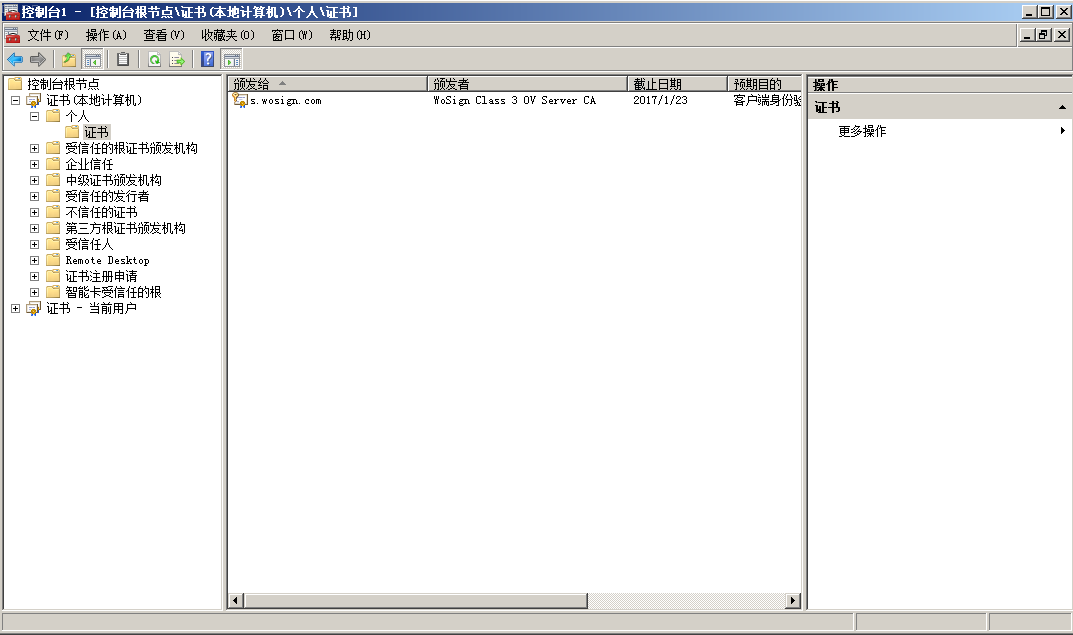Image resolution: width=1073 pixels, height=635 pixels.
Task: Open the 查看(V) menu
Action: (x=164, y=35)
